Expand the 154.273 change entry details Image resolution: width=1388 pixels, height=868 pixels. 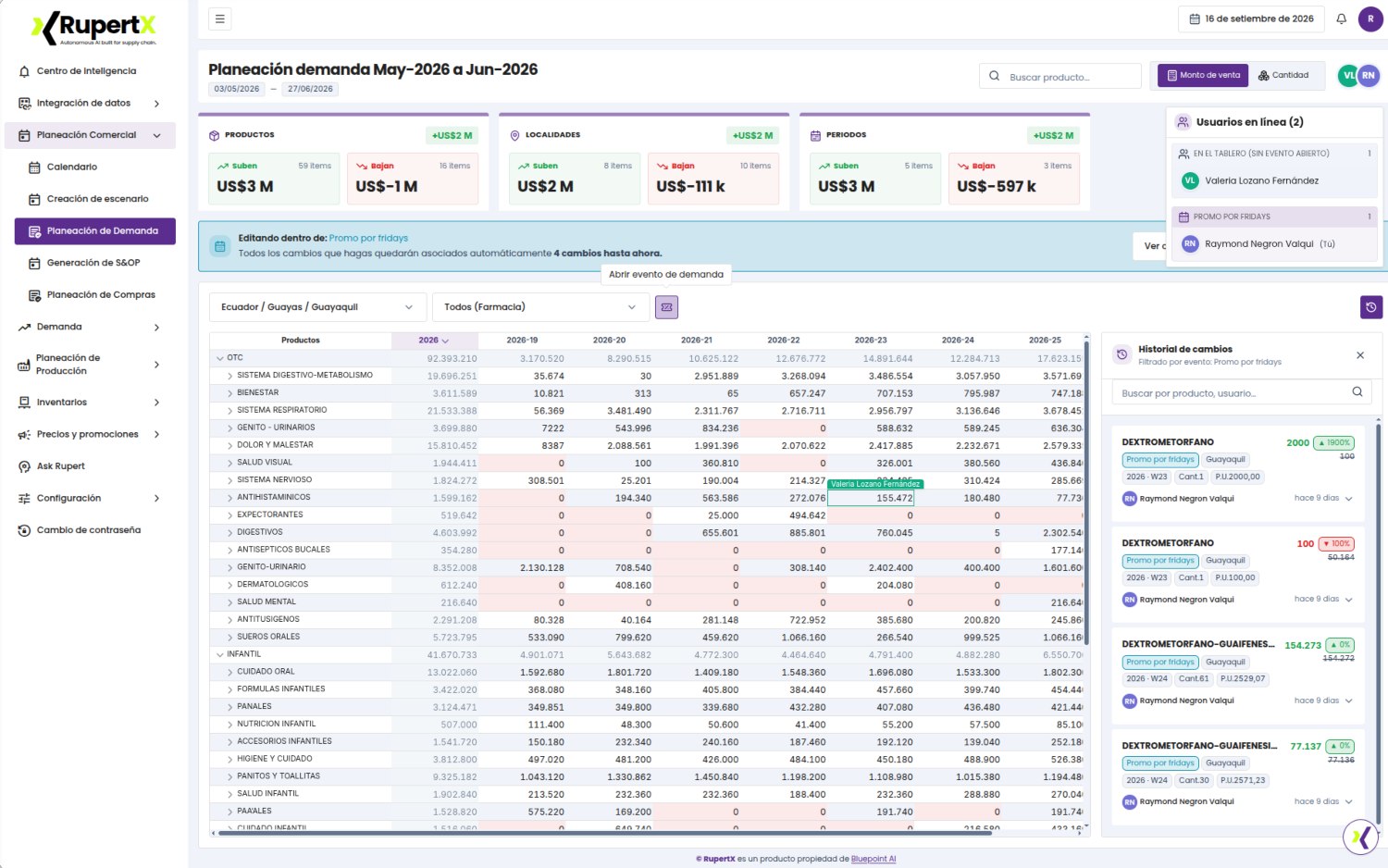(1349, 701)
